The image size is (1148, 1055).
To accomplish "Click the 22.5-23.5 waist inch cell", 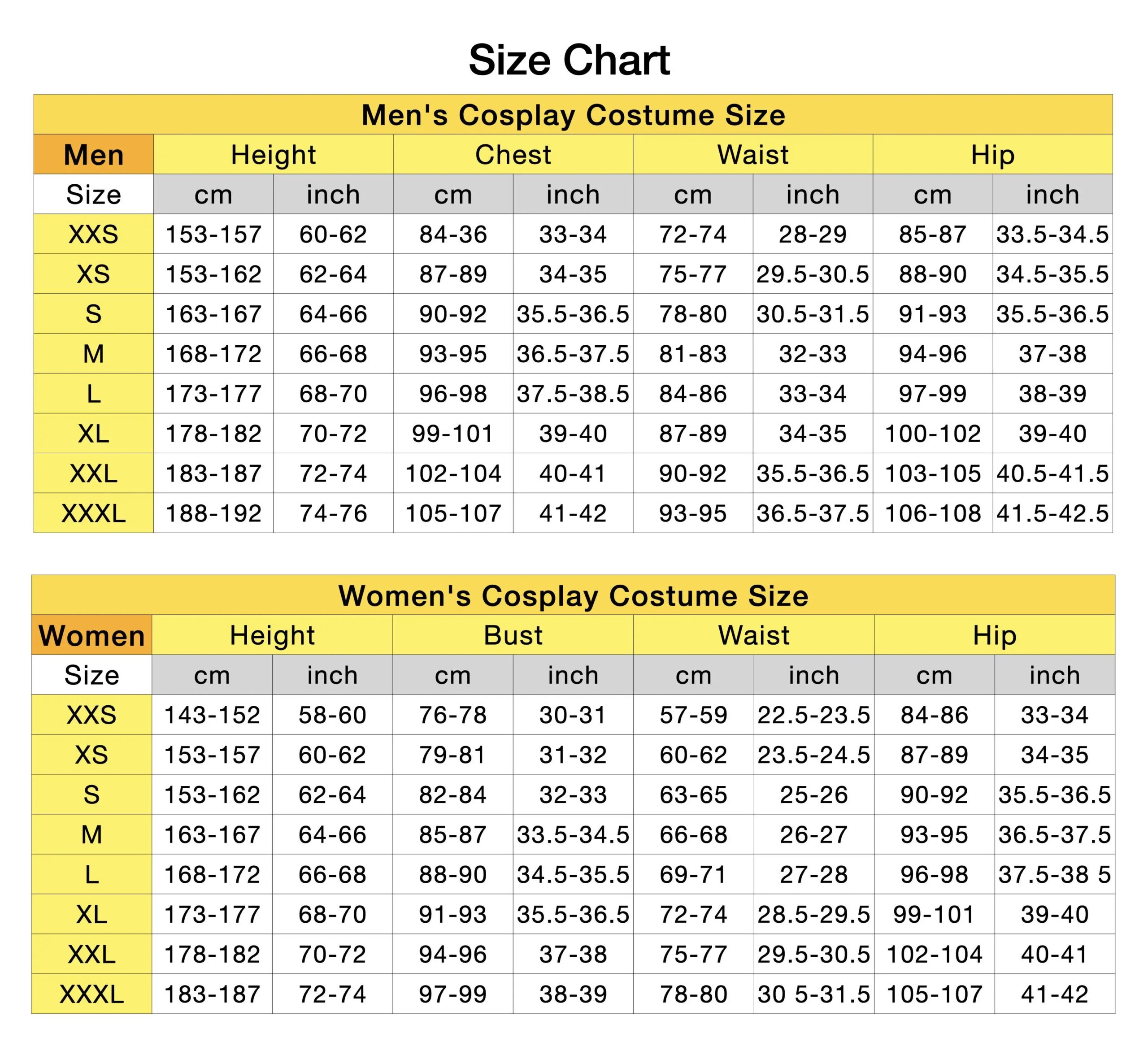I will (x=813, y=715).
